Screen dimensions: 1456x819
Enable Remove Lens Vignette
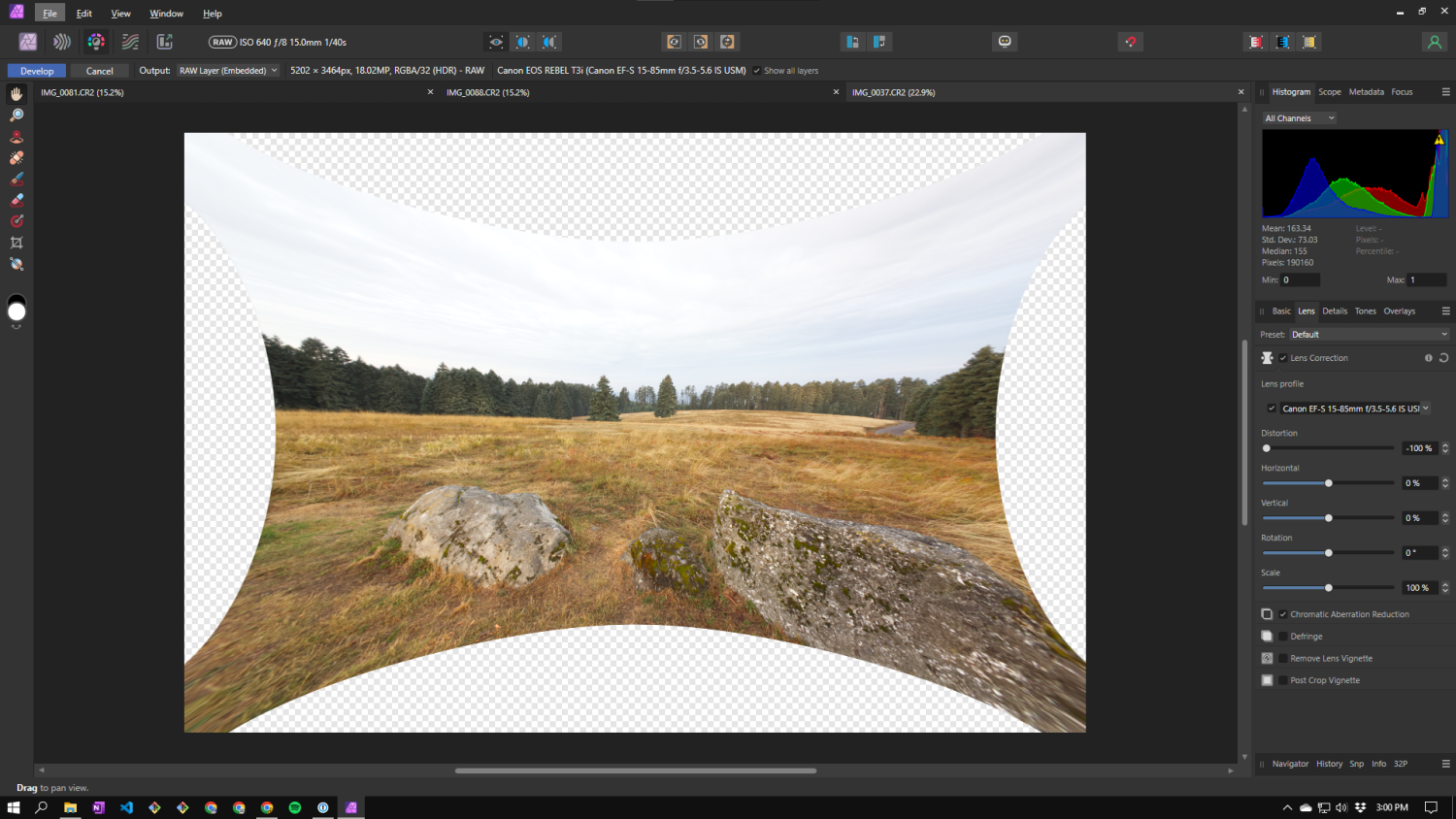(1282, 658)
